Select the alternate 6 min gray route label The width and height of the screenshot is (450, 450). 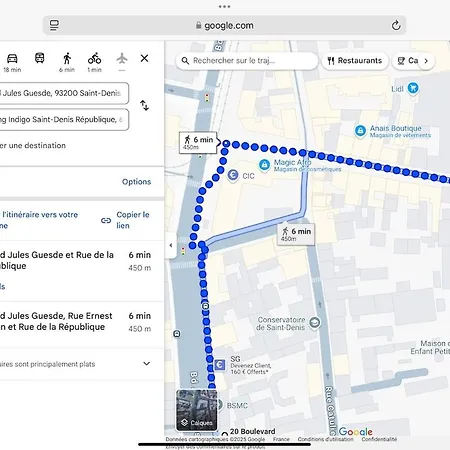point(296,234)
